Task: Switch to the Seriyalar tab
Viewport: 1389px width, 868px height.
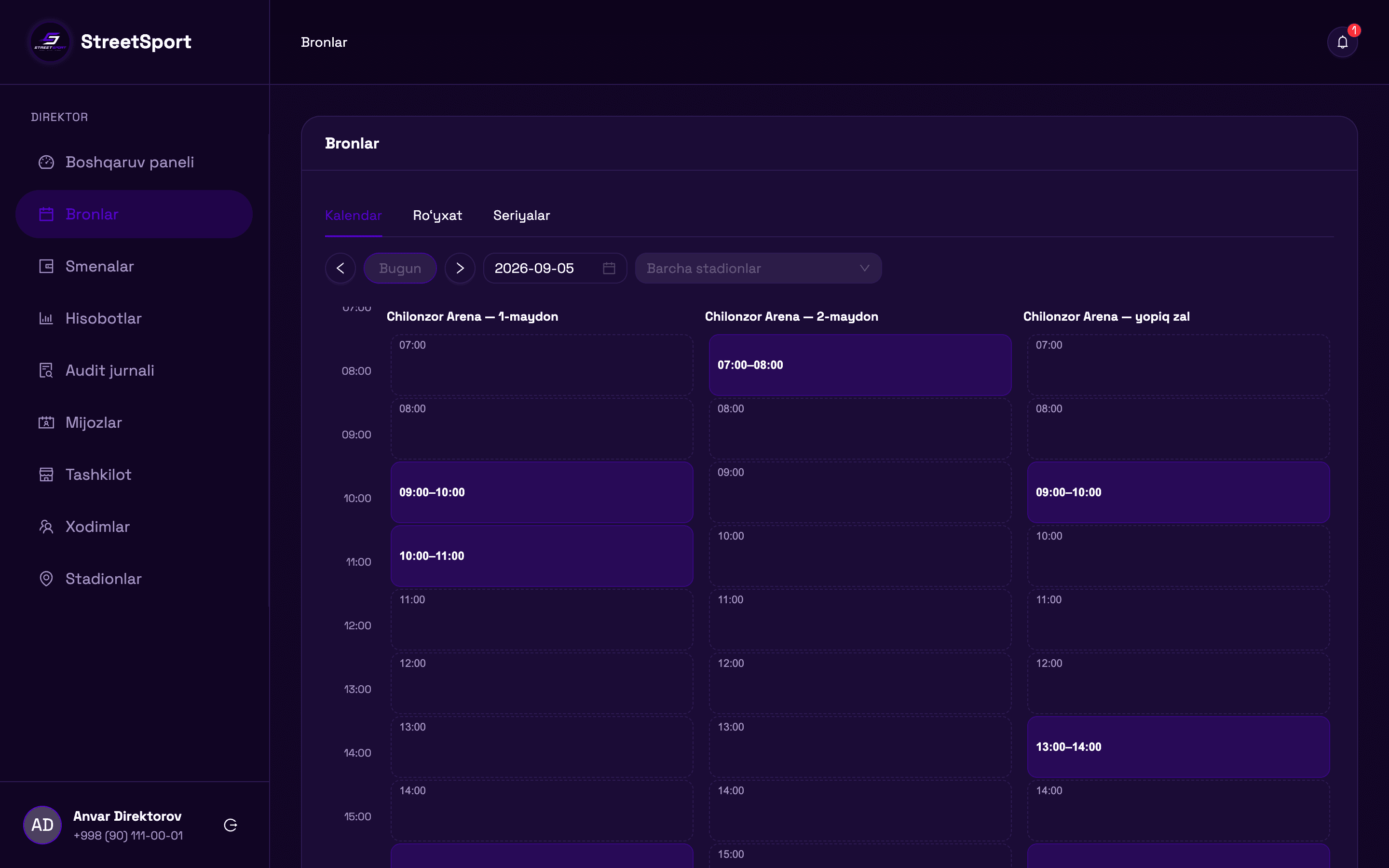Action: (x=522, y=216)
